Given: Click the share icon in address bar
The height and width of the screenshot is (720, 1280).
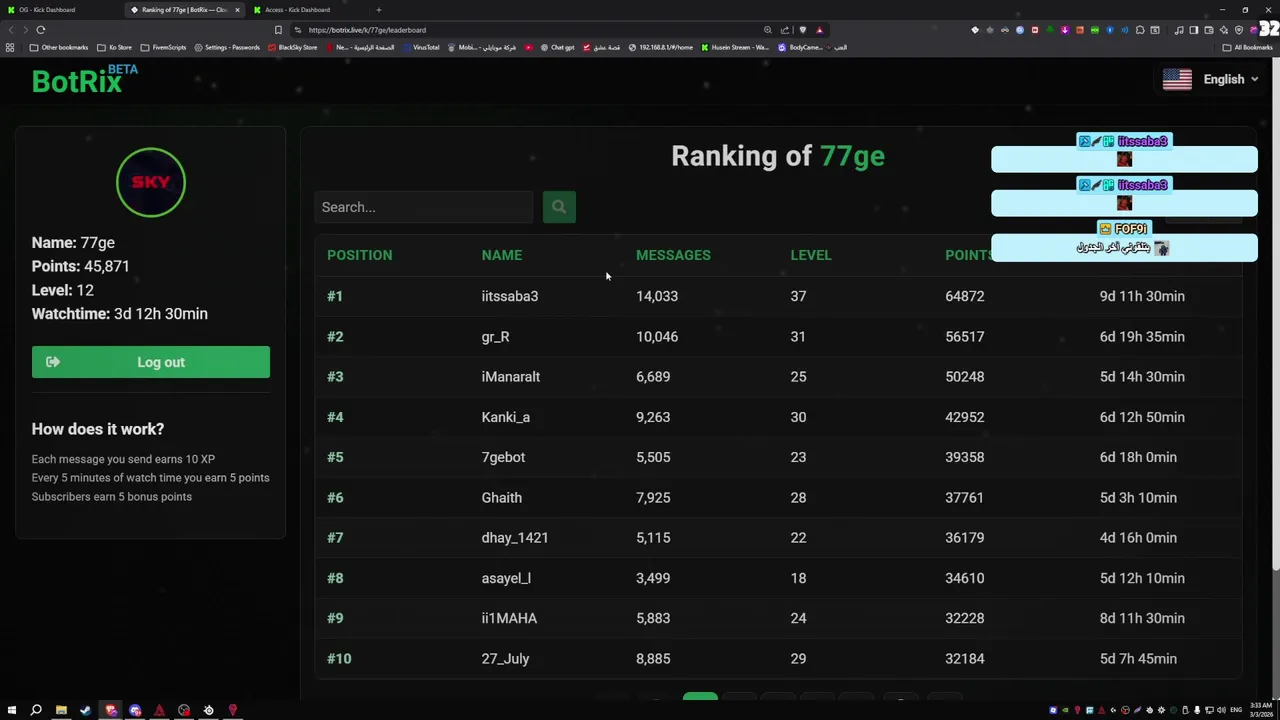Looking at the screenshot, I should coord(785,30).
